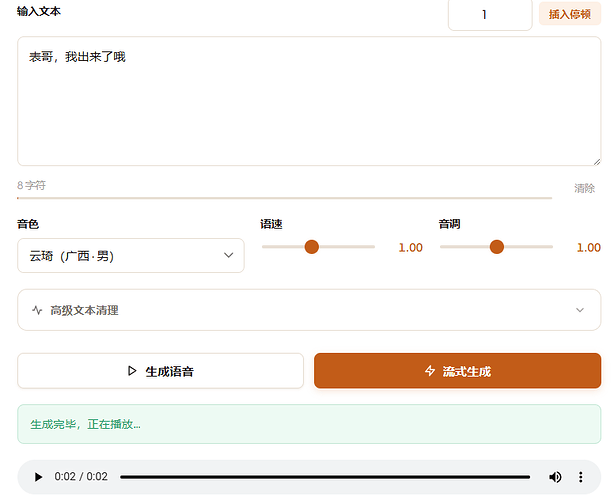
Task: Click the 音调 pitch slider handle
Action: (x=496, y=247)
